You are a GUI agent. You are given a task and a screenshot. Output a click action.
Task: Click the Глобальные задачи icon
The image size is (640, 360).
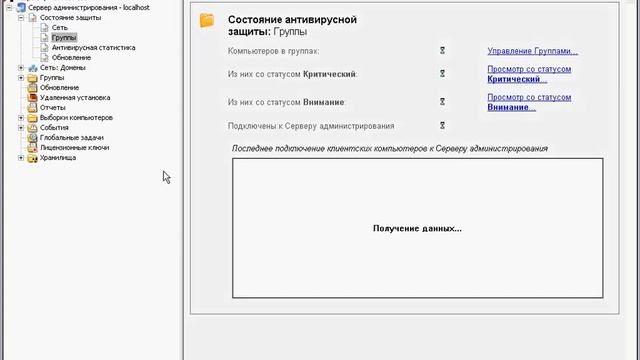pyautogui.click(x=33, y=138)
